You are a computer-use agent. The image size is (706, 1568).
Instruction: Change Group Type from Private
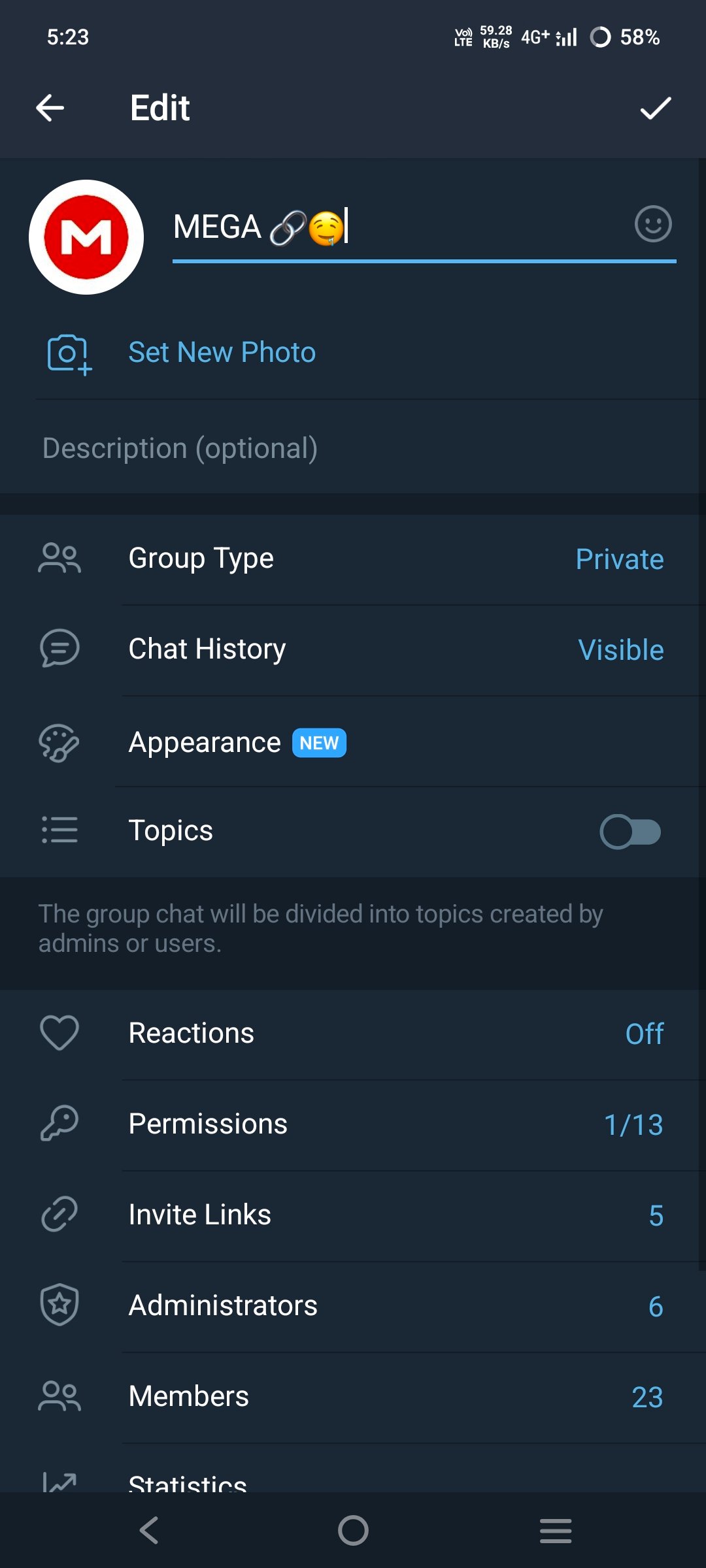tap(353, 559)
